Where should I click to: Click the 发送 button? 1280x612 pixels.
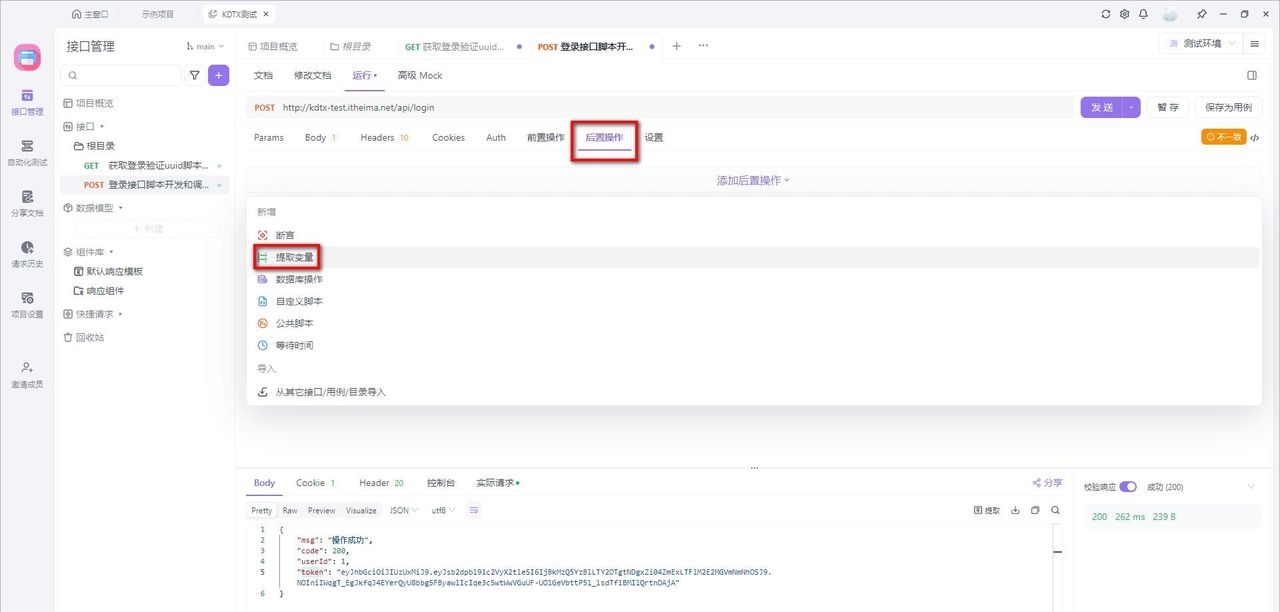click(x=1100, y=107)
